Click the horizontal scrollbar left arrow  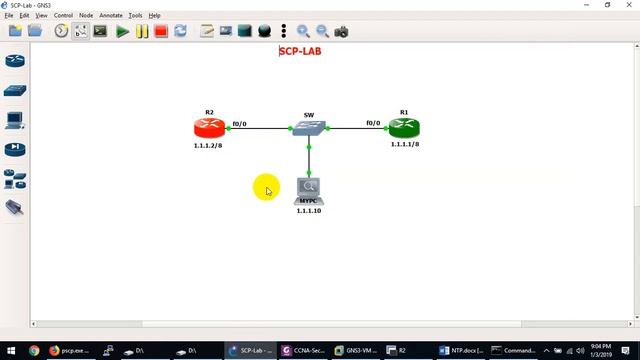[x=34, y=324]
